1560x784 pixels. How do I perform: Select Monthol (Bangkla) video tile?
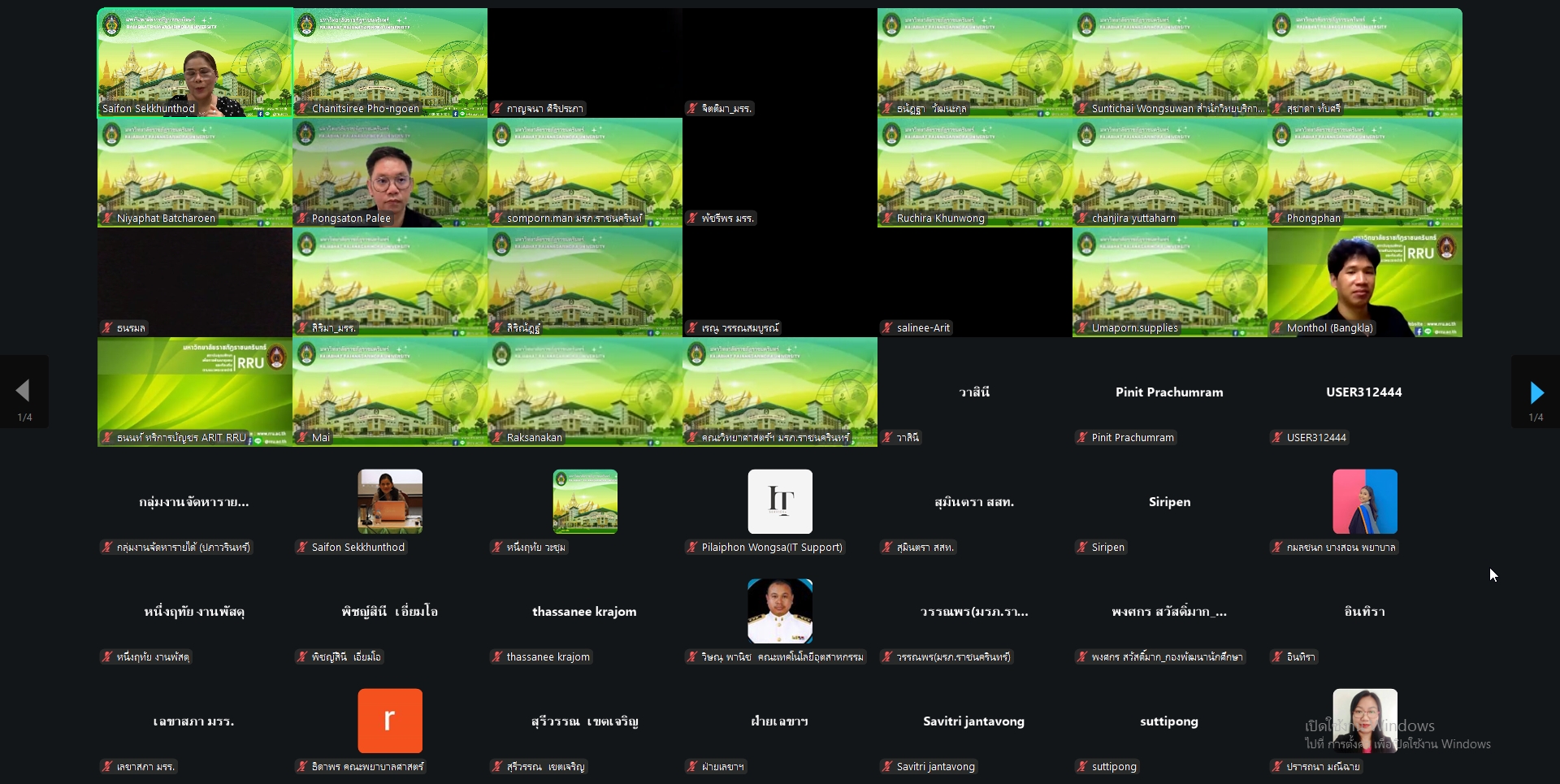(1365, 282)
